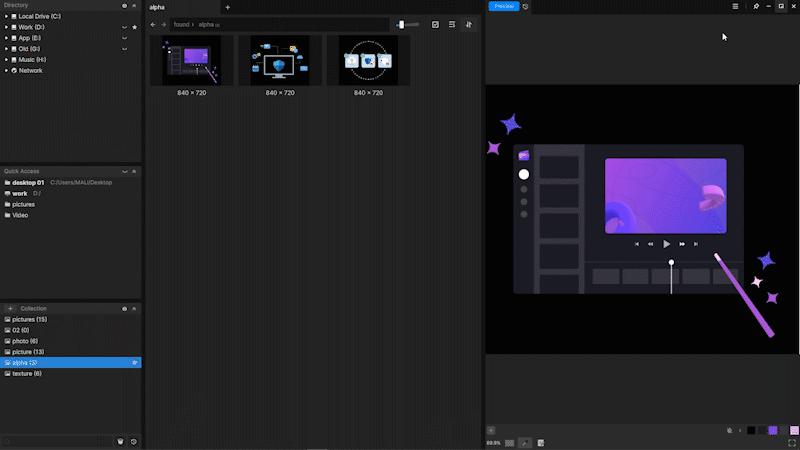Click the search field at bottom left
The image size is (800, 450).
click(57, 442)
